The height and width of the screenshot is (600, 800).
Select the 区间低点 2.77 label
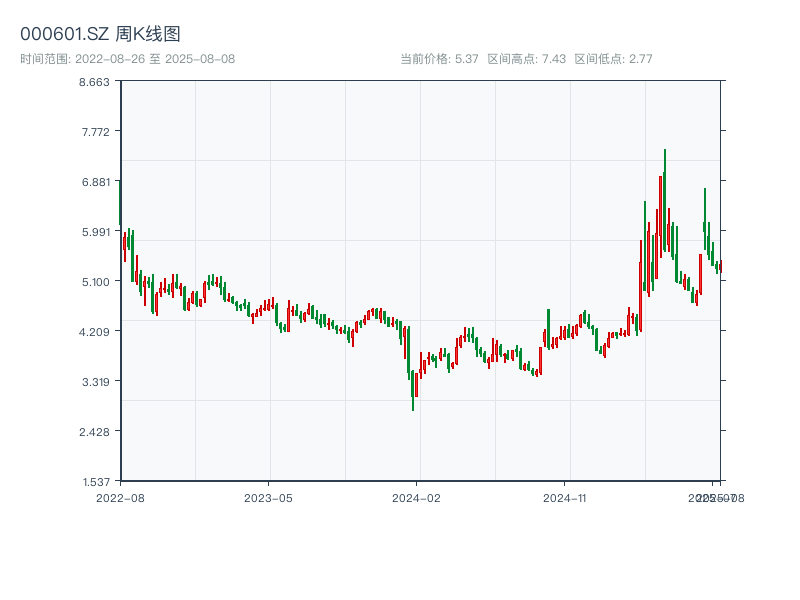pos(613,59)
